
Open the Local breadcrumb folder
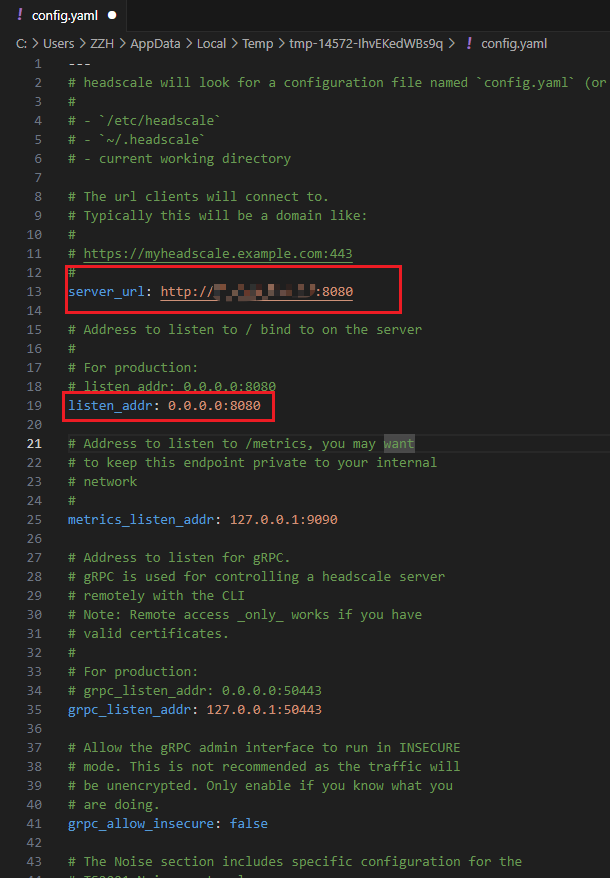211,44
